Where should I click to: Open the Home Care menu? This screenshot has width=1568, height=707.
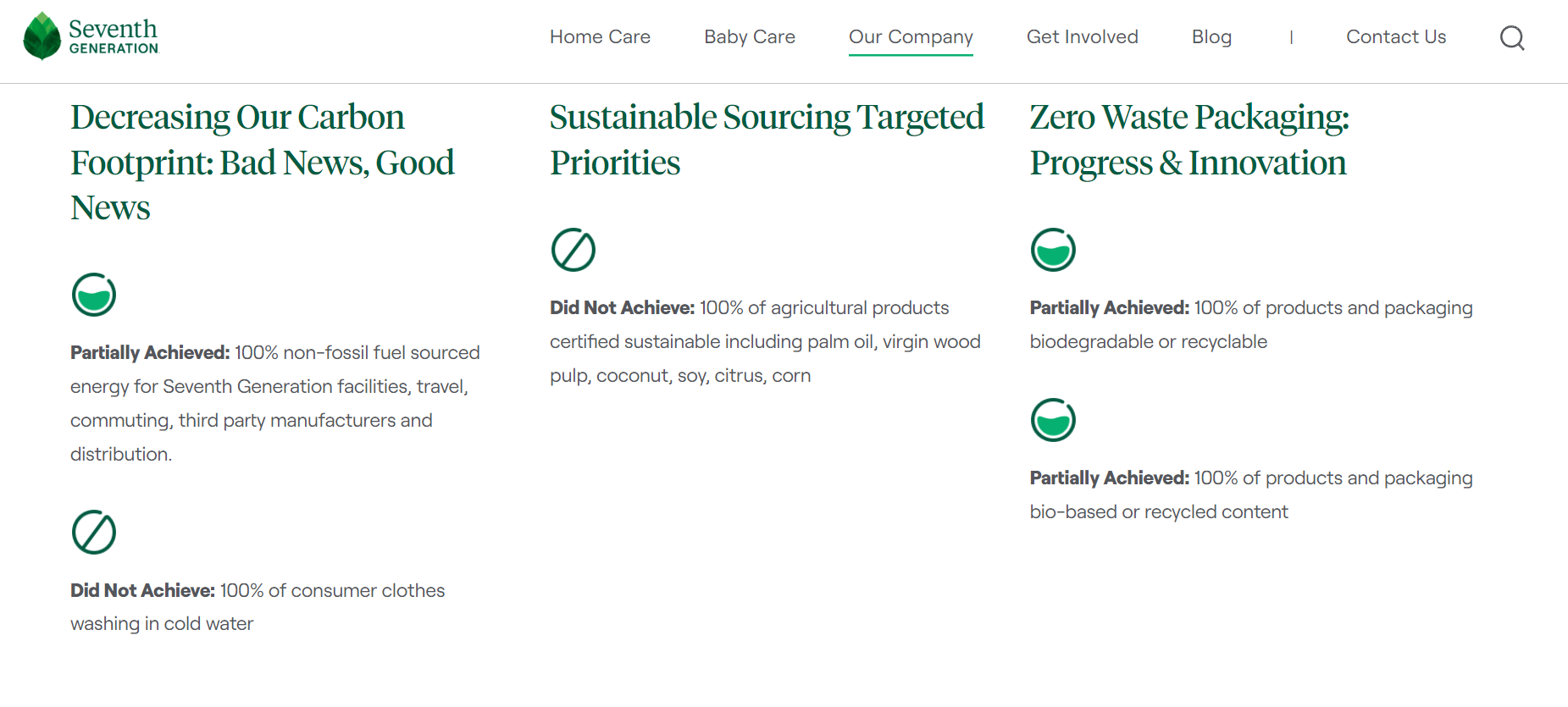point(600,37)
